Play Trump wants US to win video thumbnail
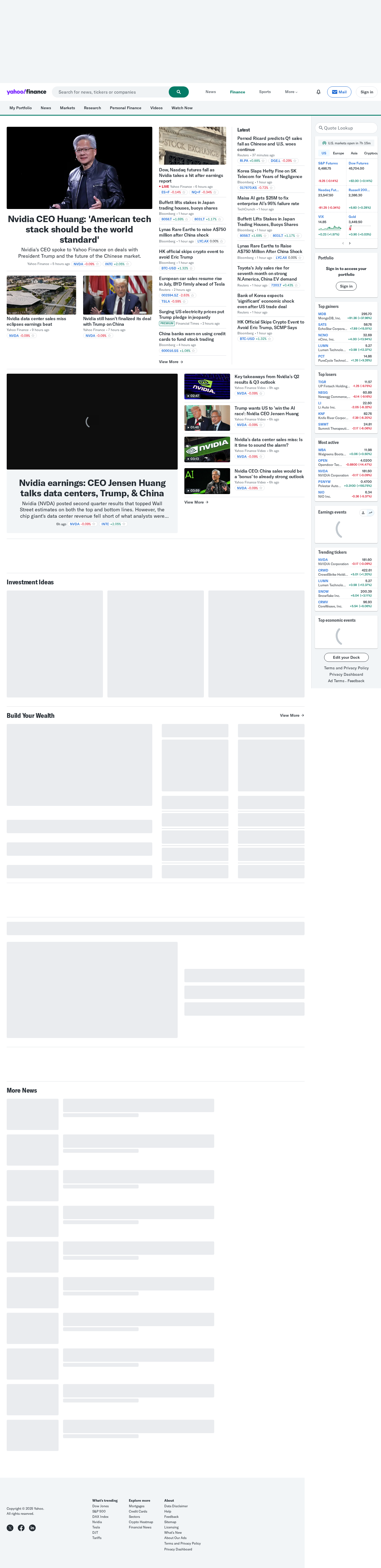Screen dimensions: 381x1568 [x=207, y=418]
